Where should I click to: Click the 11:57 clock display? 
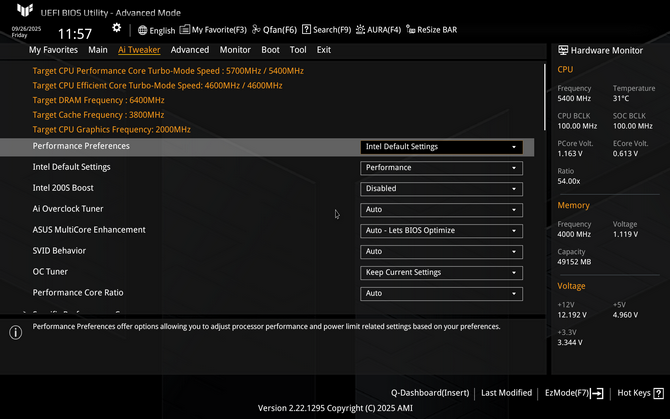[75, 34]
